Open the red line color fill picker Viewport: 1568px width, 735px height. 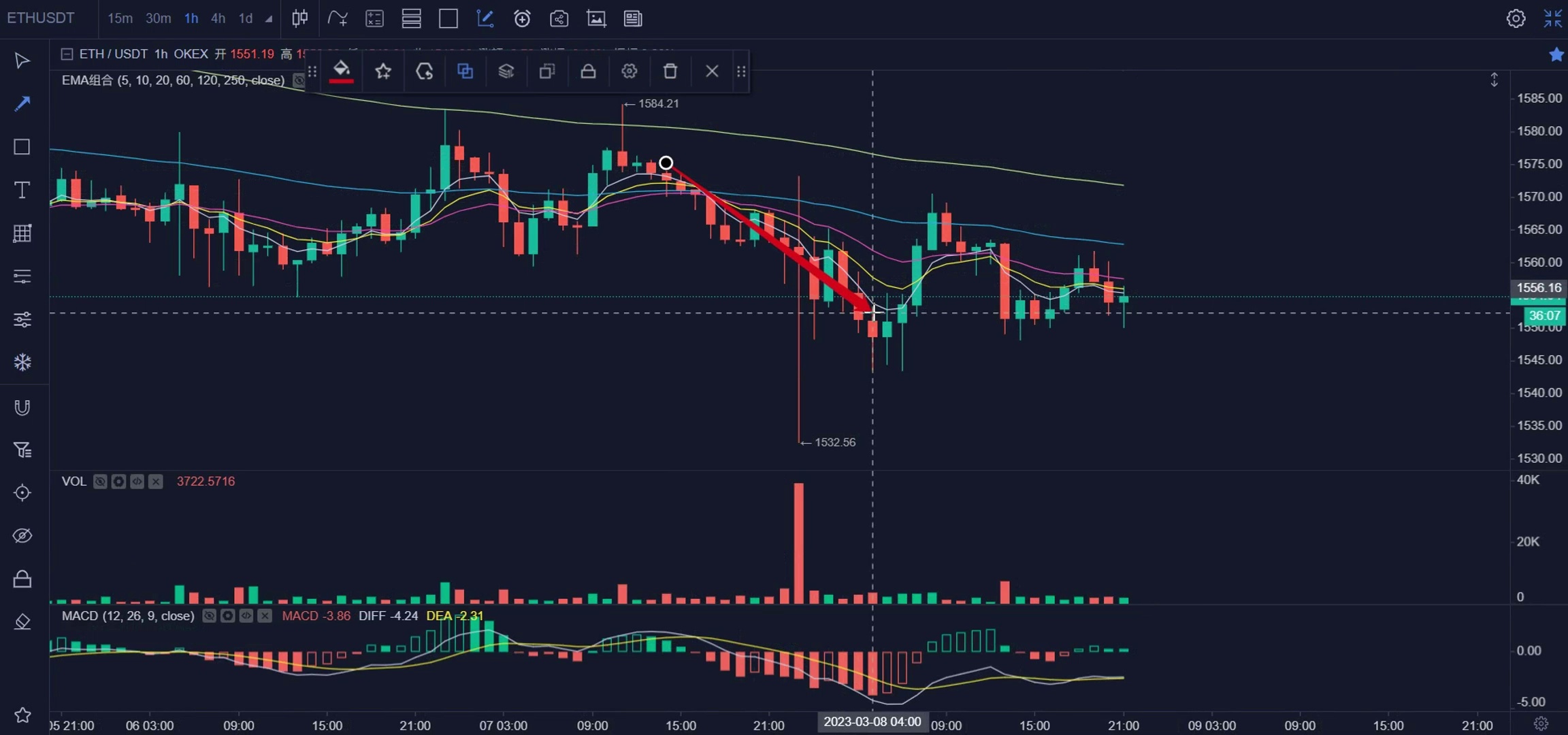pyautogui.click(x=341, y=71)
